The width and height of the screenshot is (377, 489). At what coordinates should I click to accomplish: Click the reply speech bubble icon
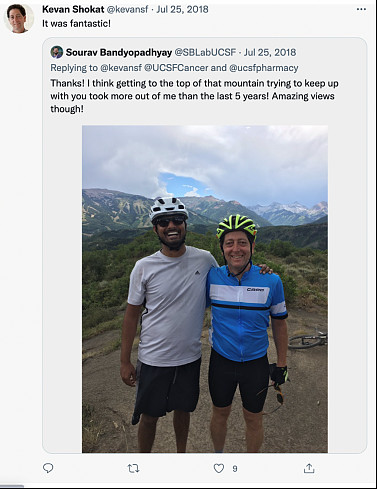[48, 468]
